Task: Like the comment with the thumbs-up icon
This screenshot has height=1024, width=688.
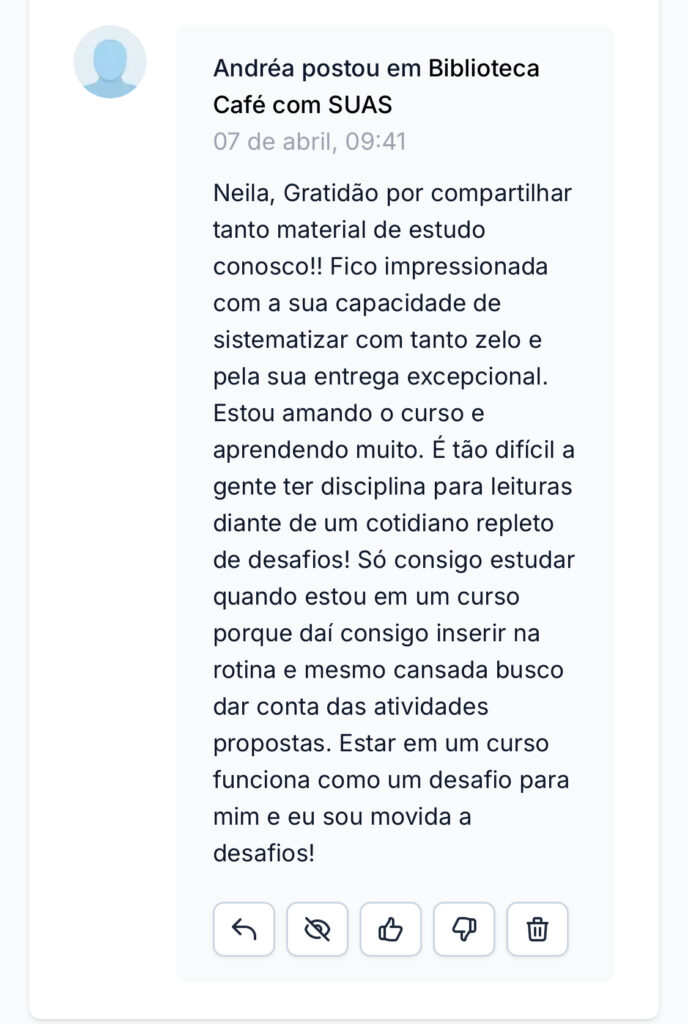Action: click(390, 929)
